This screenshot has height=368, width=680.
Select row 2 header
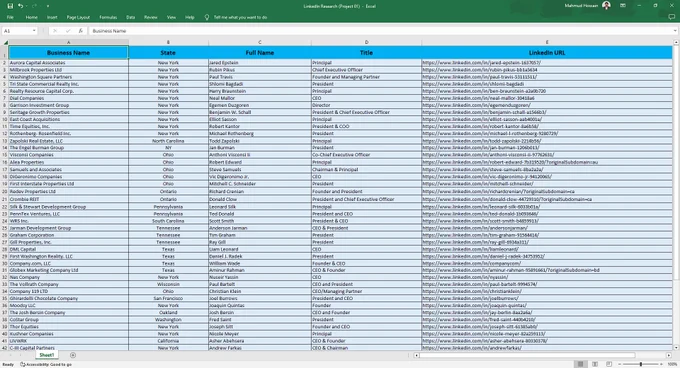pyautogui.click(x=4, y=63)
